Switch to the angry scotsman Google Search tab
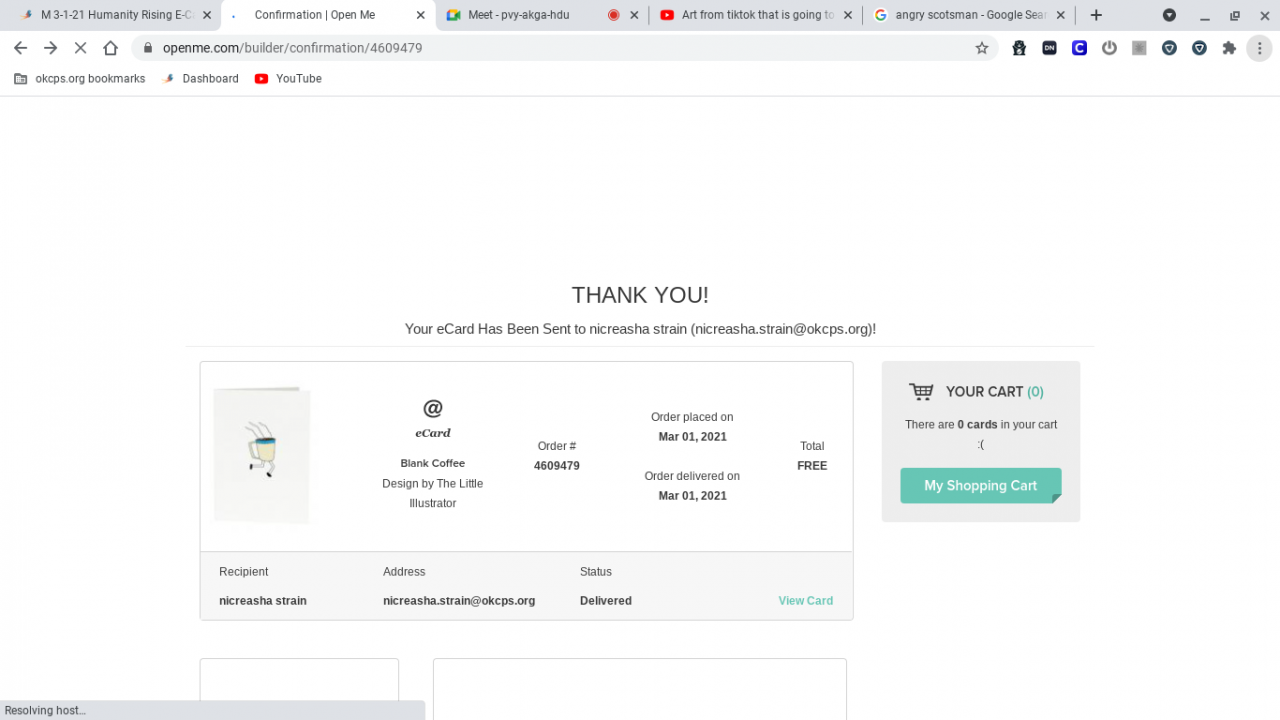Image resolution: width=1280 pixels, height=720 pixels. pyautogui.click(x=960, y=15)
